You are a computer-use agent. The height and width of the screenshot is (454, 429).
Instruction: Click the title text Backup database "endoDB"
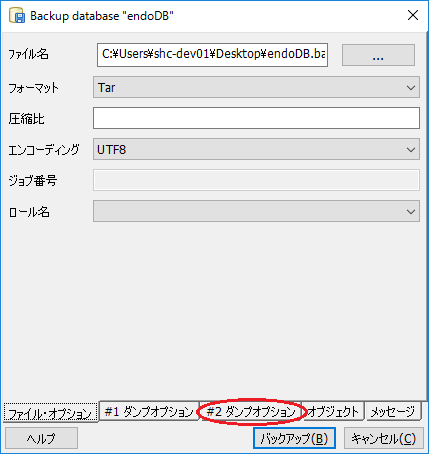point(102,16)
